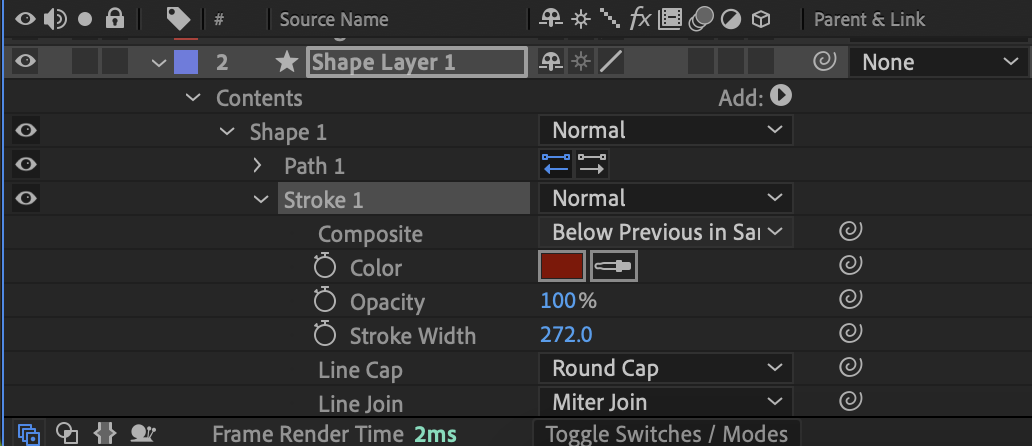Click the Label tag column header icon
This screenshot has width=1032, height=446.
pos(178,19)
